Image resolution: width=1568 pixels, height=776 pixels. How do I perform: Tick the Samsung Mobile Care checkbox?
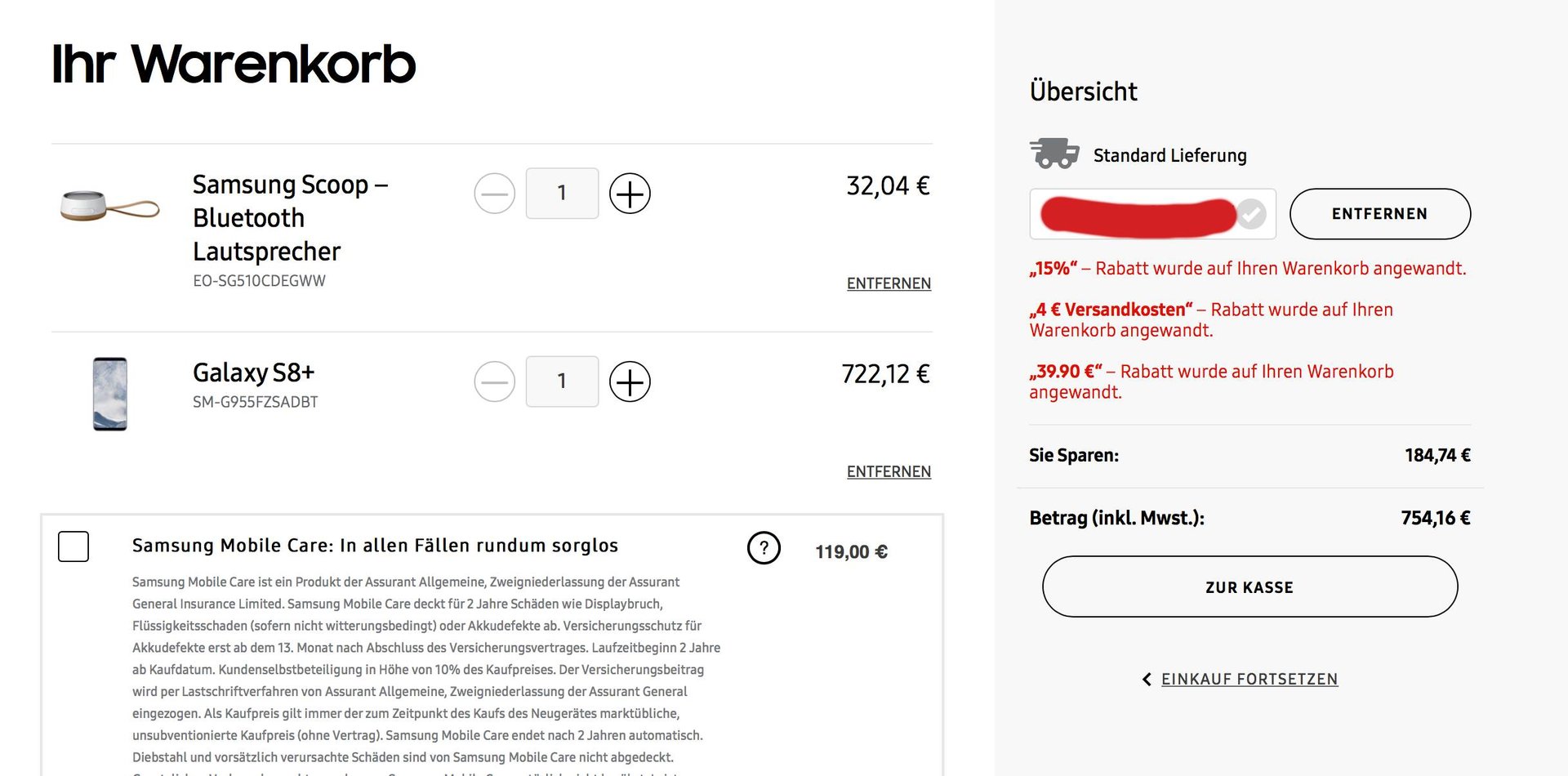[73, 546]
